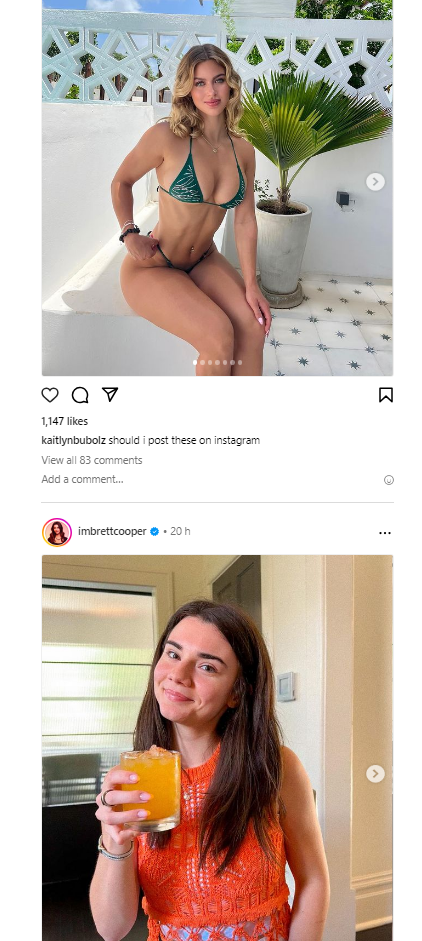The width and height of the screenshot is (422, 941).
Task: Select the first carousel indicator dot
Action: pyautogui.click(x=194, y=362)
